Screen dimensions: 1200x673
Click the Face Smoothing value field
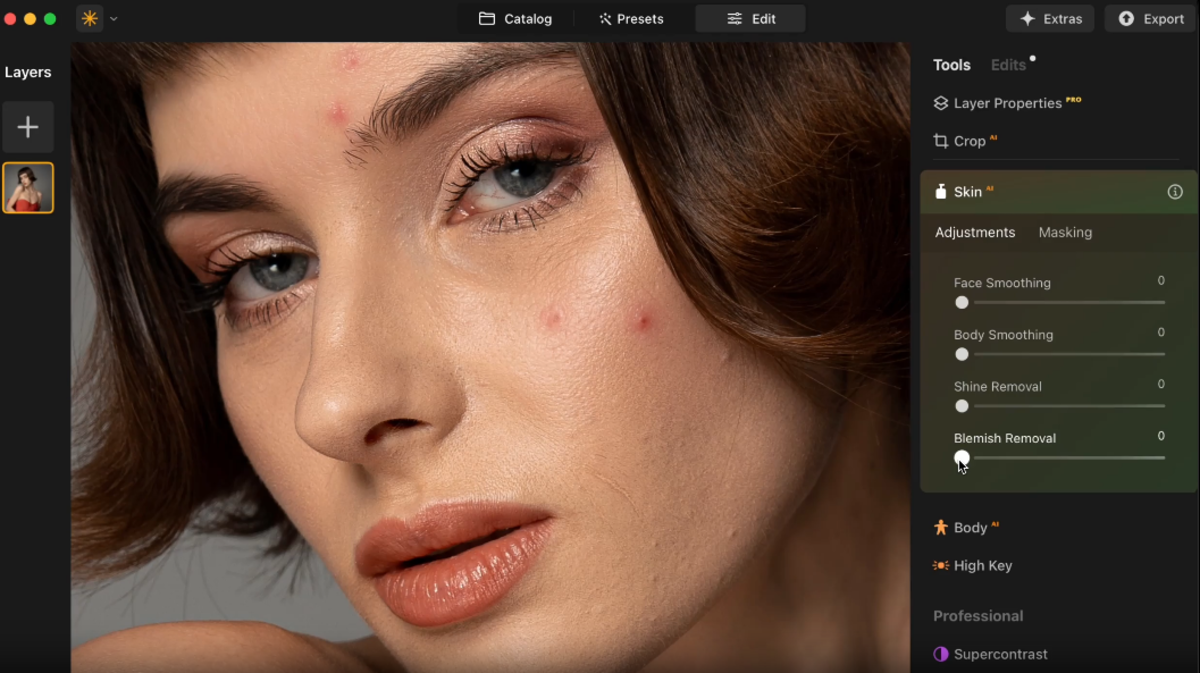(1161, 281)
